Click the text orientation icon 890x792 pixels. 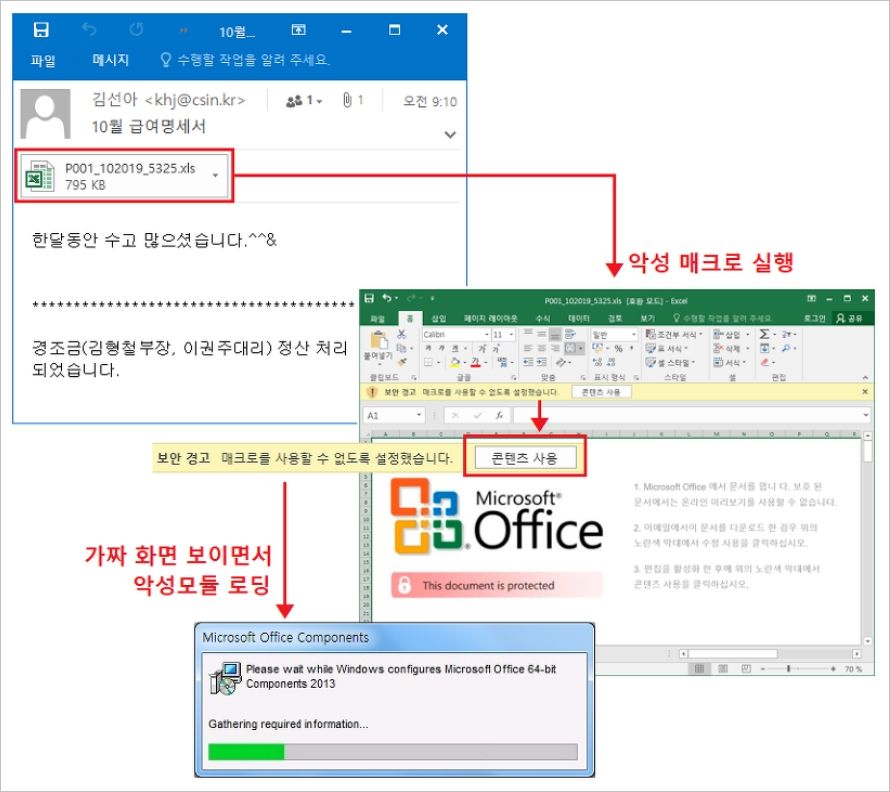tap(561, 362)
